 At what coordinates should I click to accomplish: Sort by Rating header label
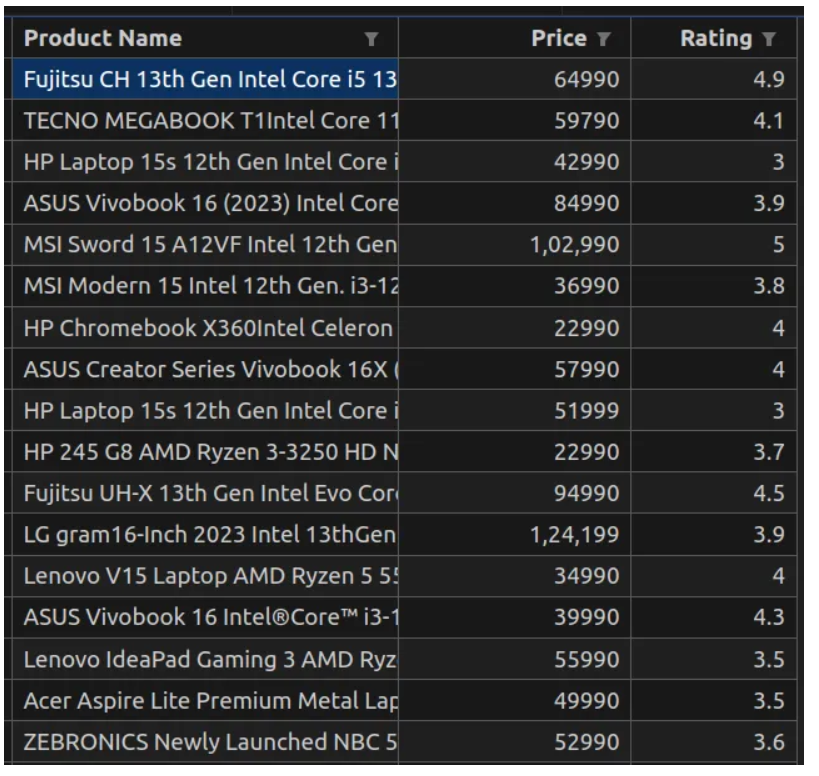coord(716,38)
